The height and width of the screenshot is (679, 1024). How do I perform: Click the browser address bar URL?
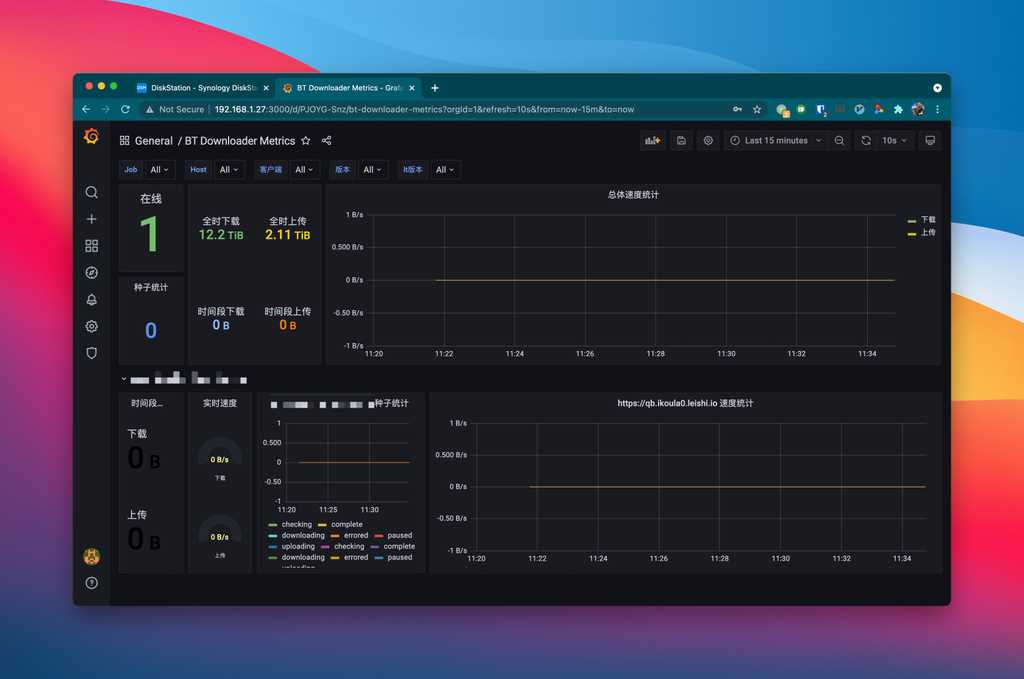pos(424,109)
